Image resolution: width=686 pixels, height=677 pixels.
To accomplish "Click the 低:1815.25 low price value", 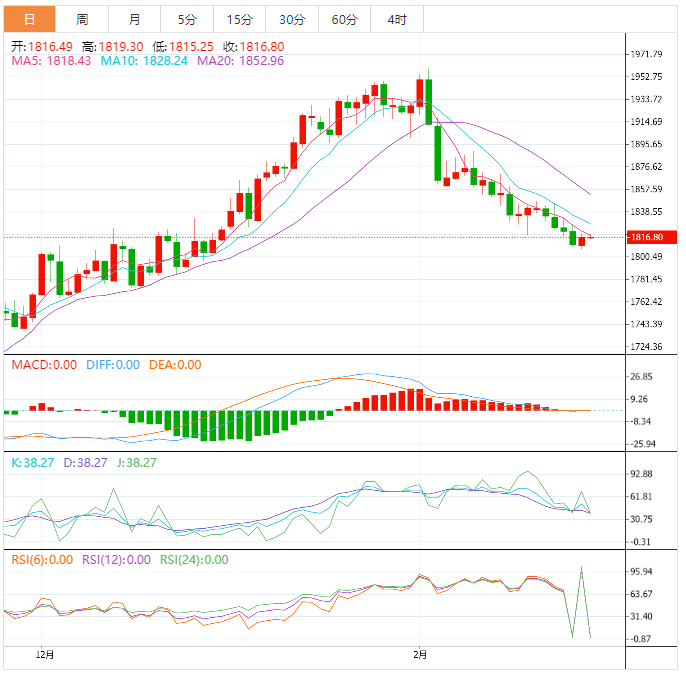I will (183, 47).
